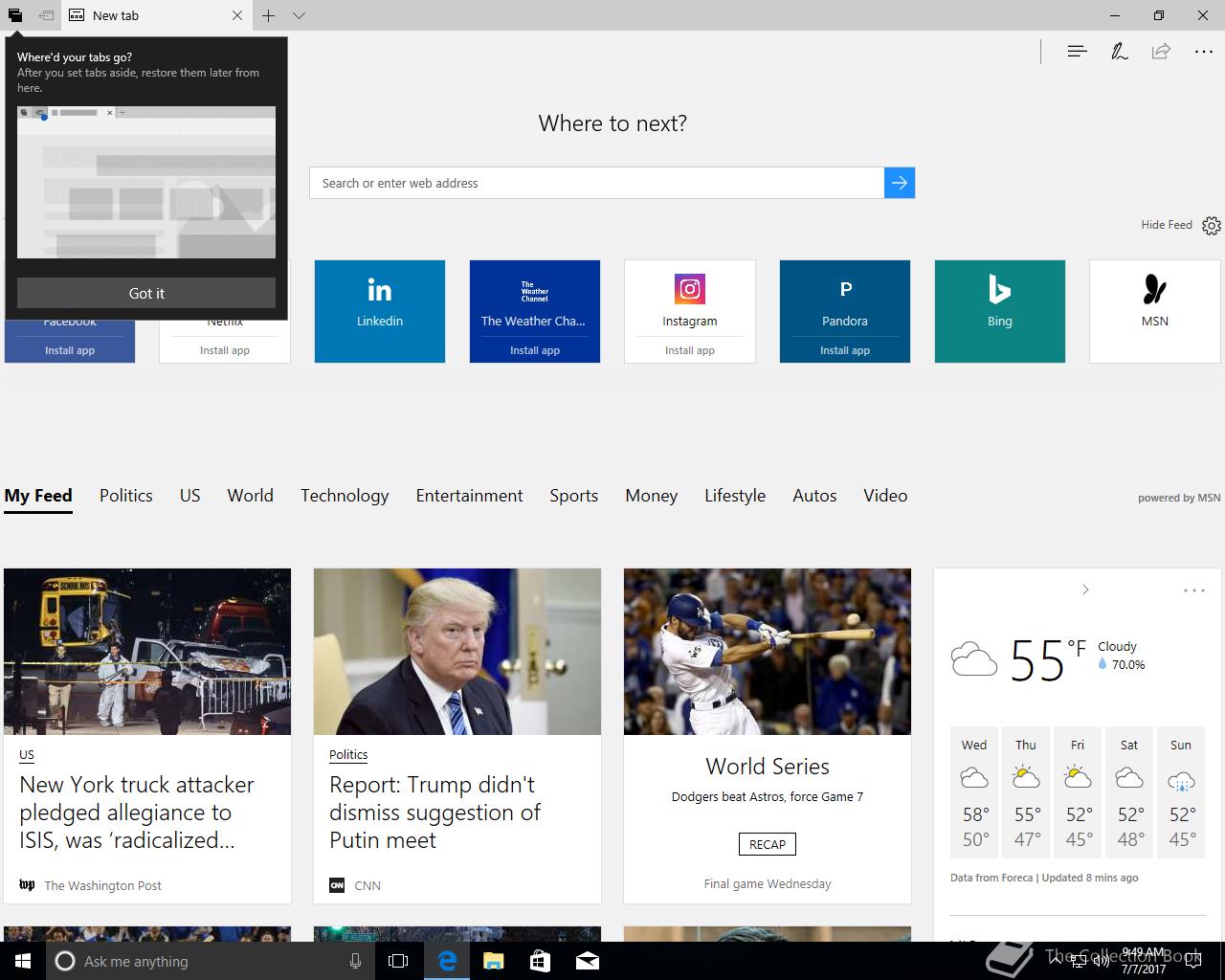This screenshot has width=1225, height=980.
Task: Switch to the Politics feed tab
Action: point(126,496)
